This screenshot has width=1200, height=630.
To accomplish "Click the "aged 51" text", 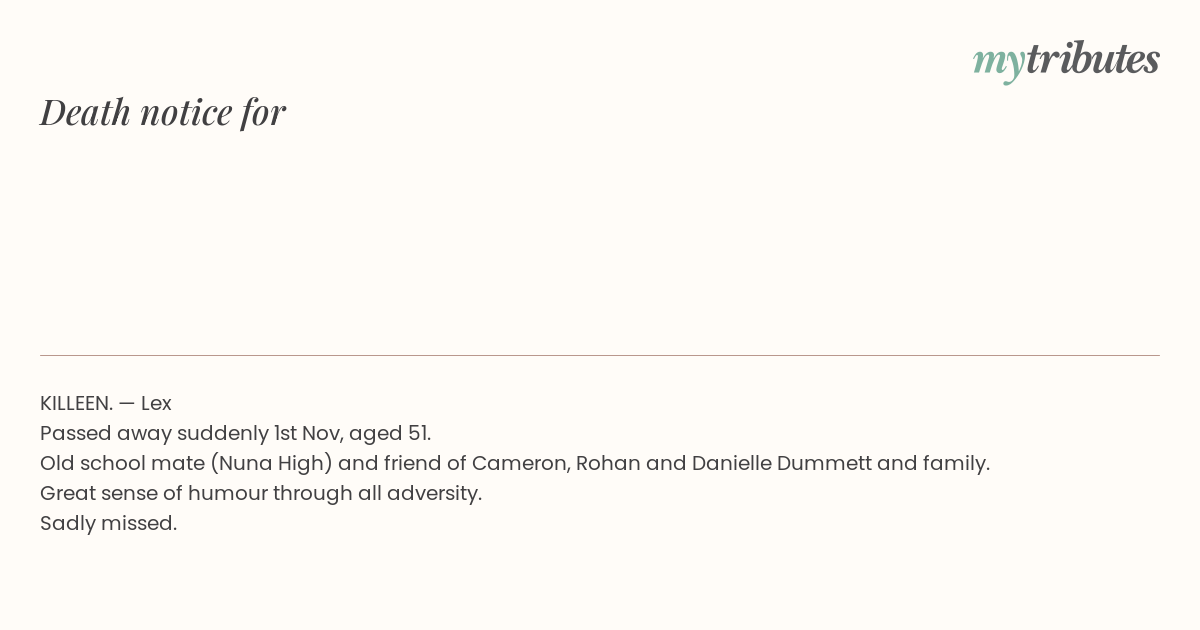I will click(389, 434).
